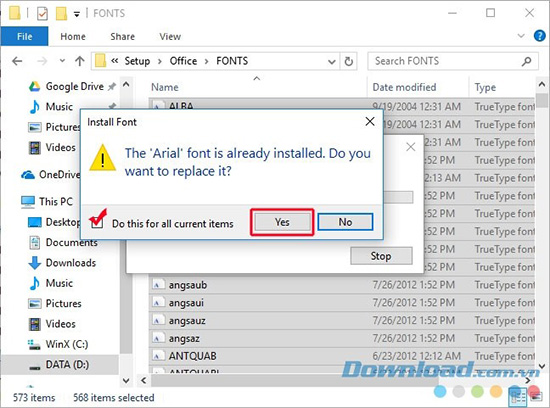Click the No button in Install Font dialog

pos(345,222)
